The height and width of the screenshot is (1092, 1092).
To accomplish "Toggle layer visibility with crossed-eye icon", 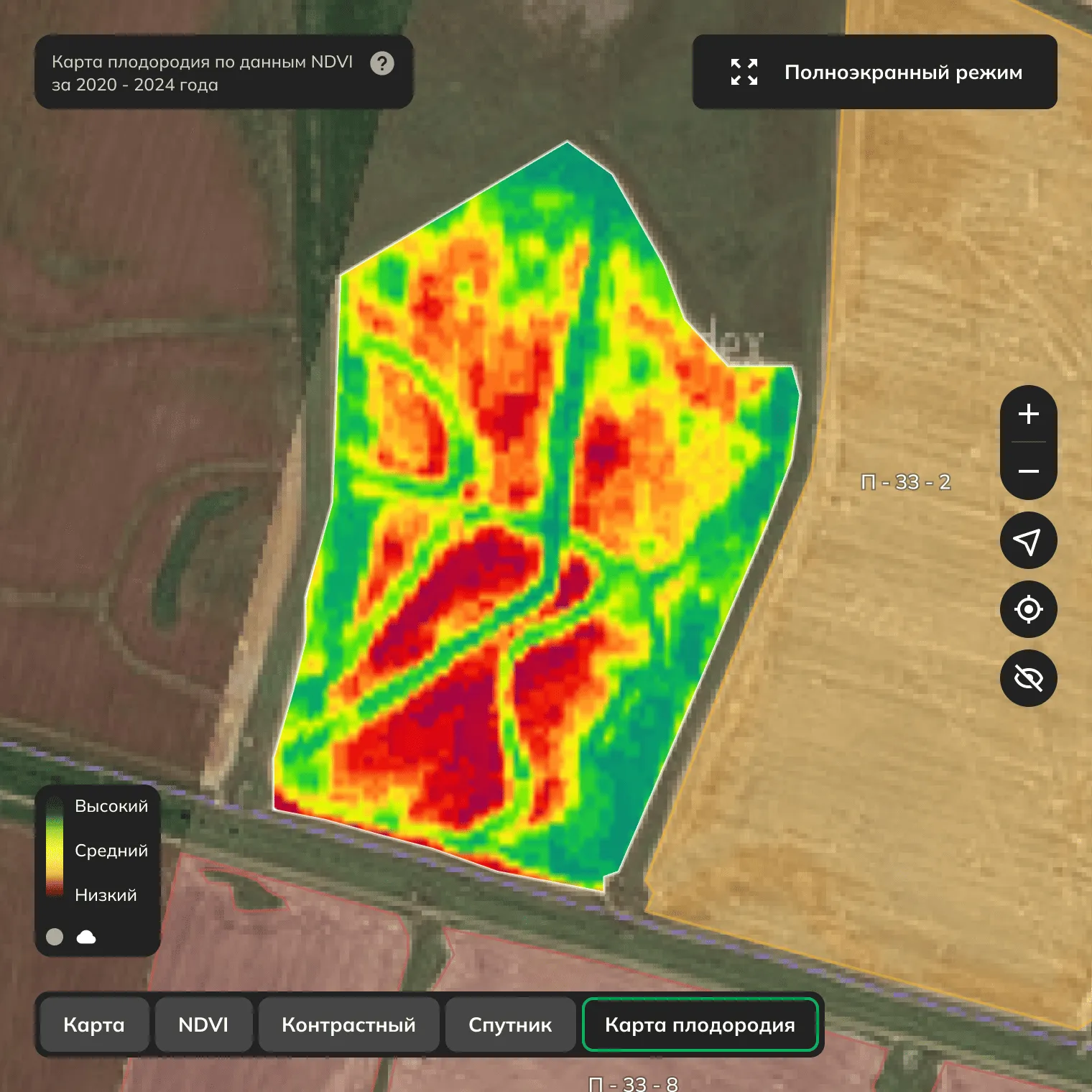I will pos(1028,678).
